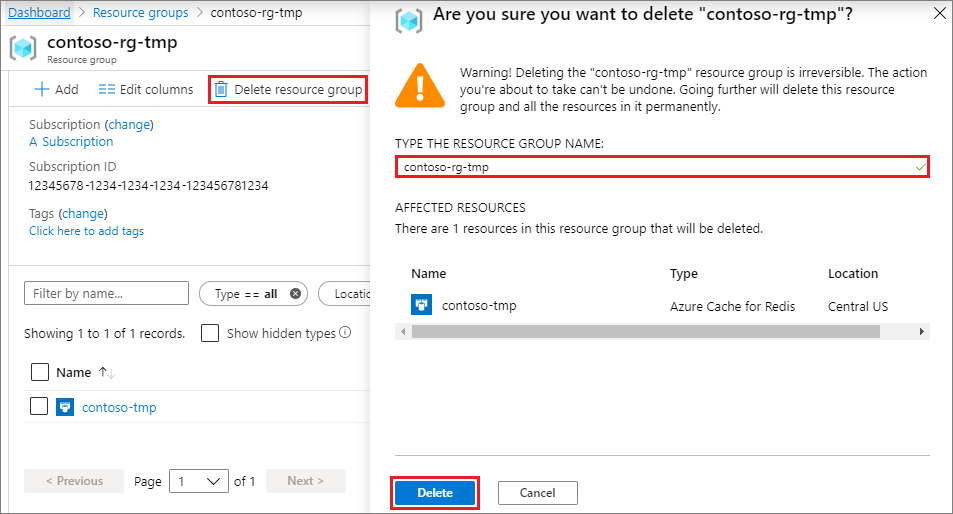Image resolution: width=953 pixels, height=514 pixels.
Task: Open the Resource groups breadcrumb
Action: (140, 13)
